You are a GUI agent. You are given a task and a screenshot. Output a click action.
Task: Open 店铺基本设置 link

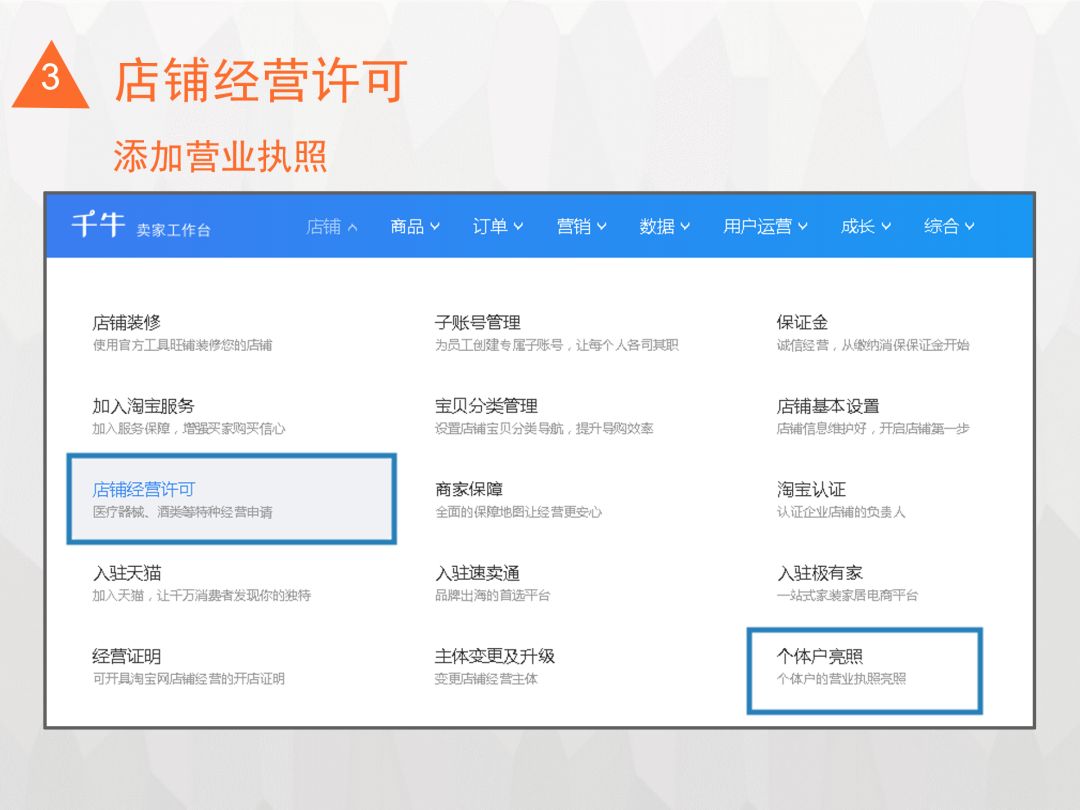pyautogui.click(x=828, y=406)
